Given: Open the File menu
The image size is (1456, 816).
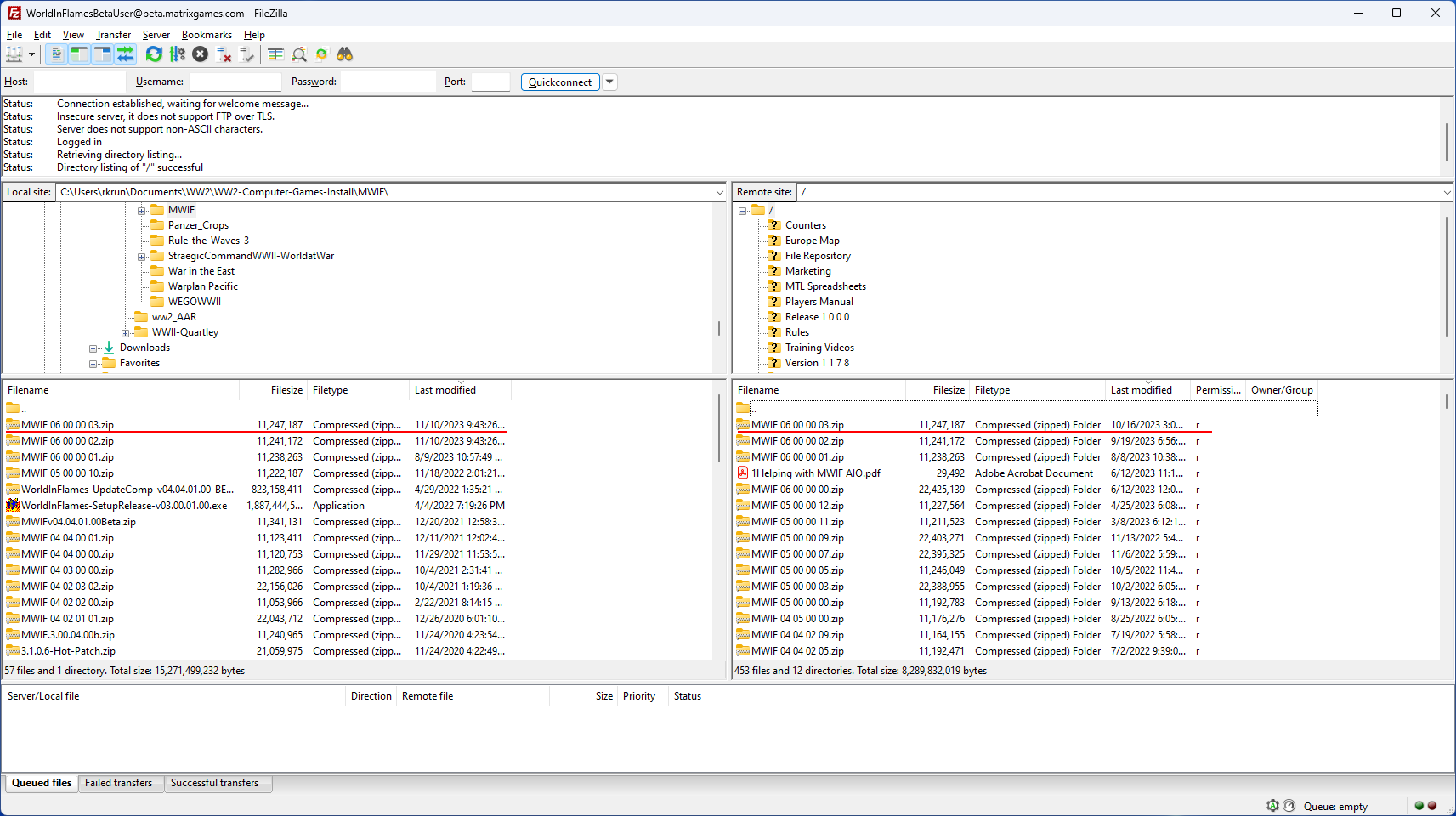Looking at the screenshot, I should (14, 35).
